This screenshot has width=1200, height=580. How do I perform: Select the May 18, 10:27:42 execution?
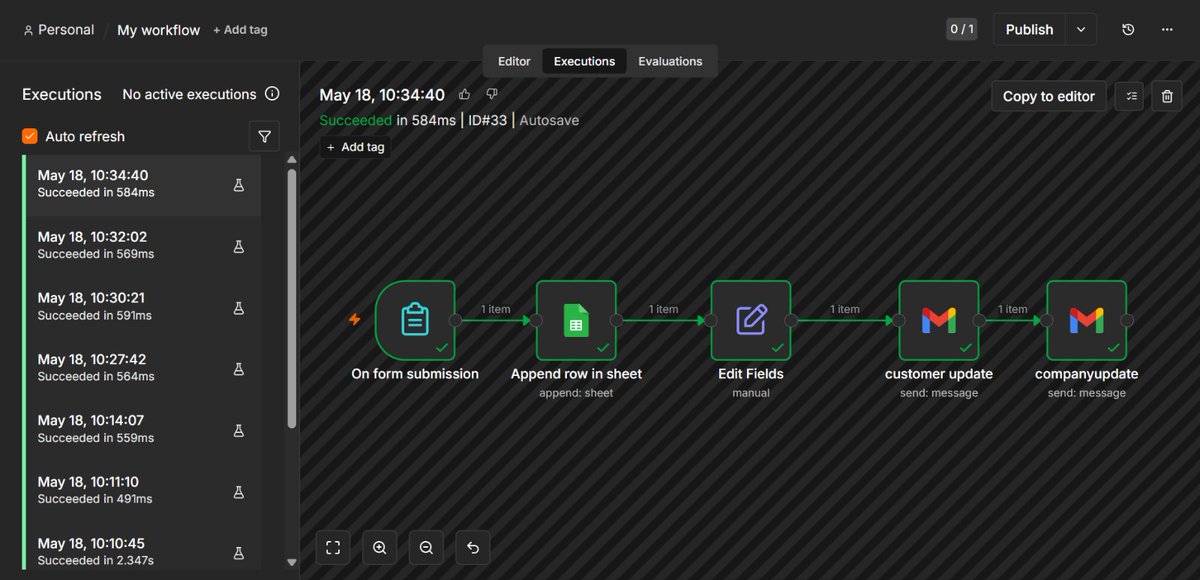(142, 369)
